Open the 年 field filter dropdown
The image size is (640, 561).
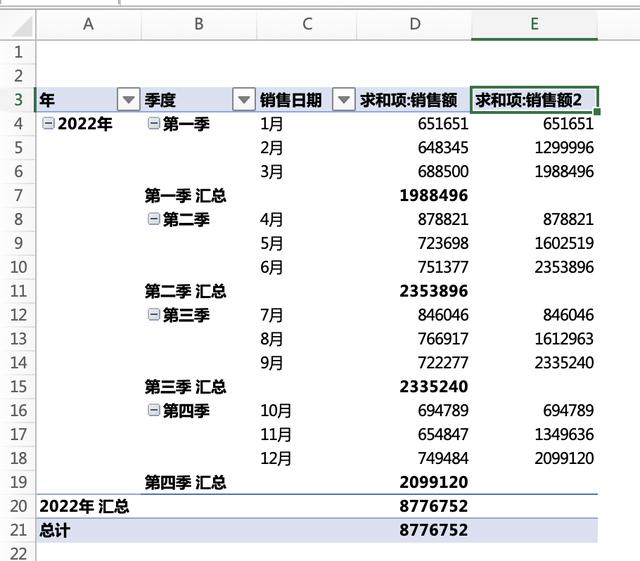pos(128,99)
